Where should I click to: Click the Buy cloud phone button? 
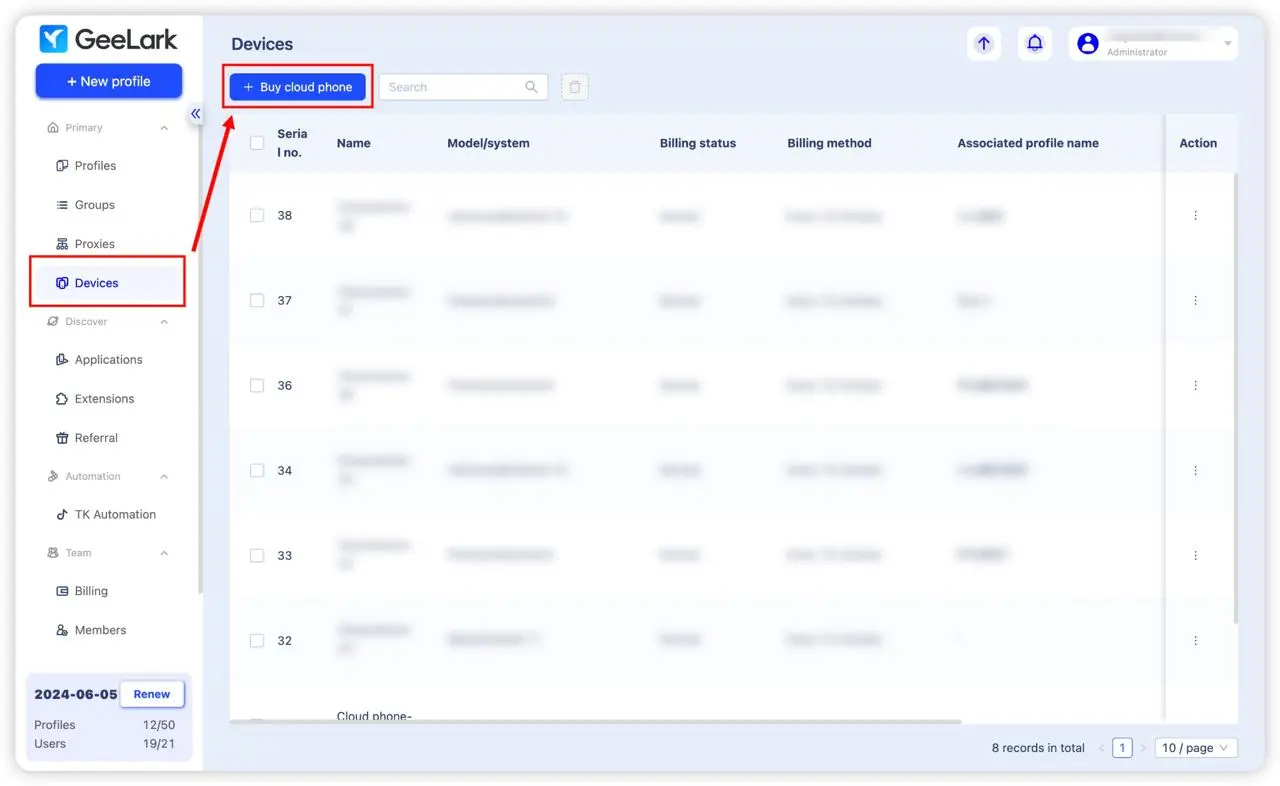pyautogui.click(x=297, y=87)
